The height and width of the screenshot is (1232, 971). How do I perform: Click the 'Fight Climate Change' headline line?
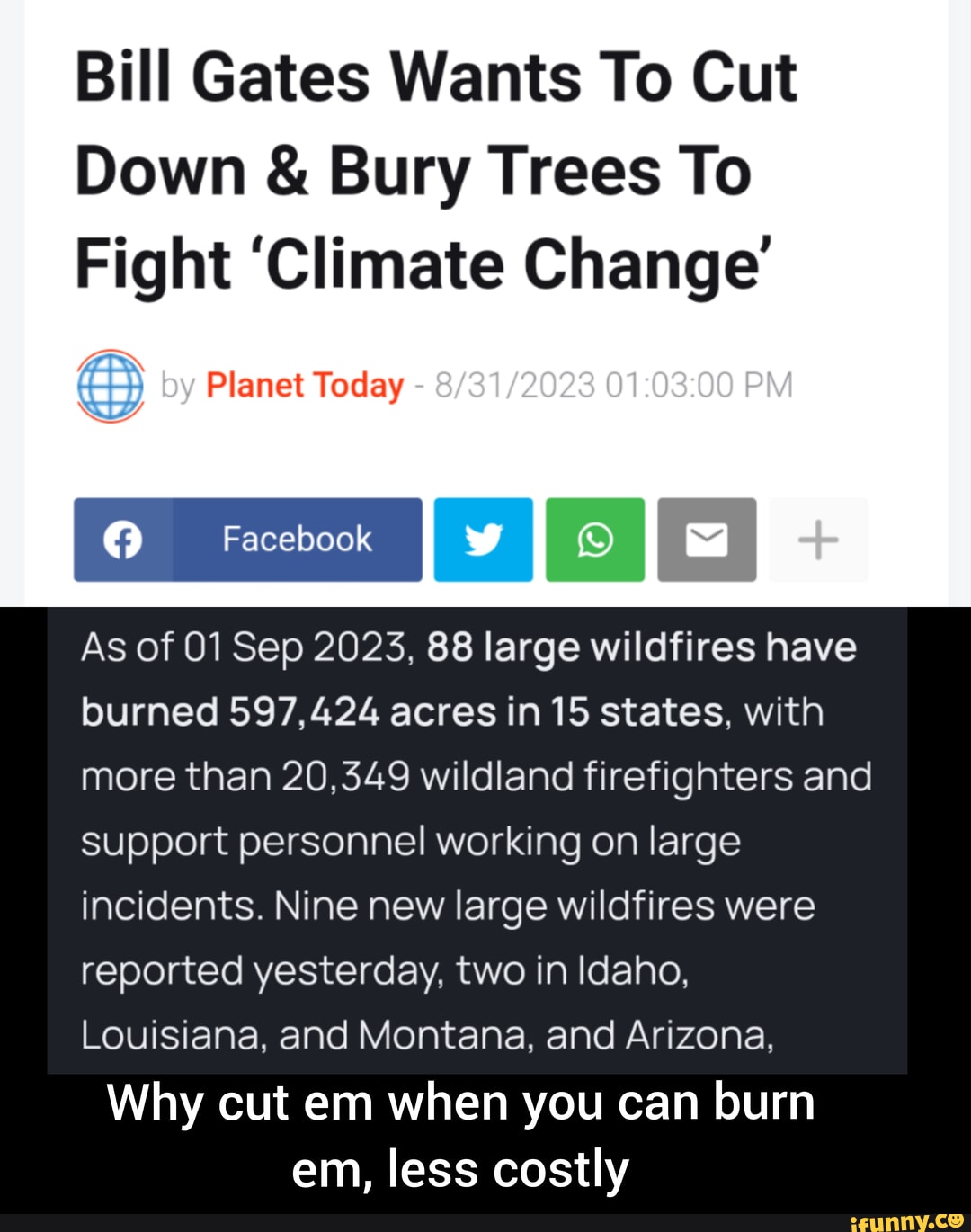coord(423,265)
